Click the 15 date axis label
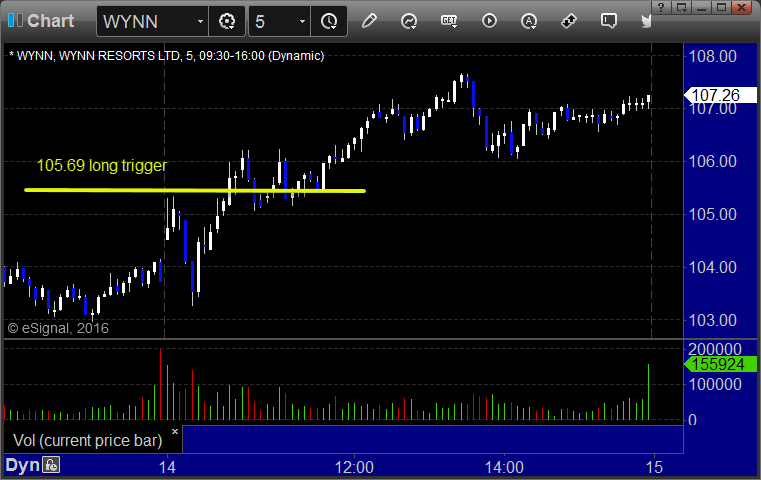761x480 pixels. [x=654, y=467]
